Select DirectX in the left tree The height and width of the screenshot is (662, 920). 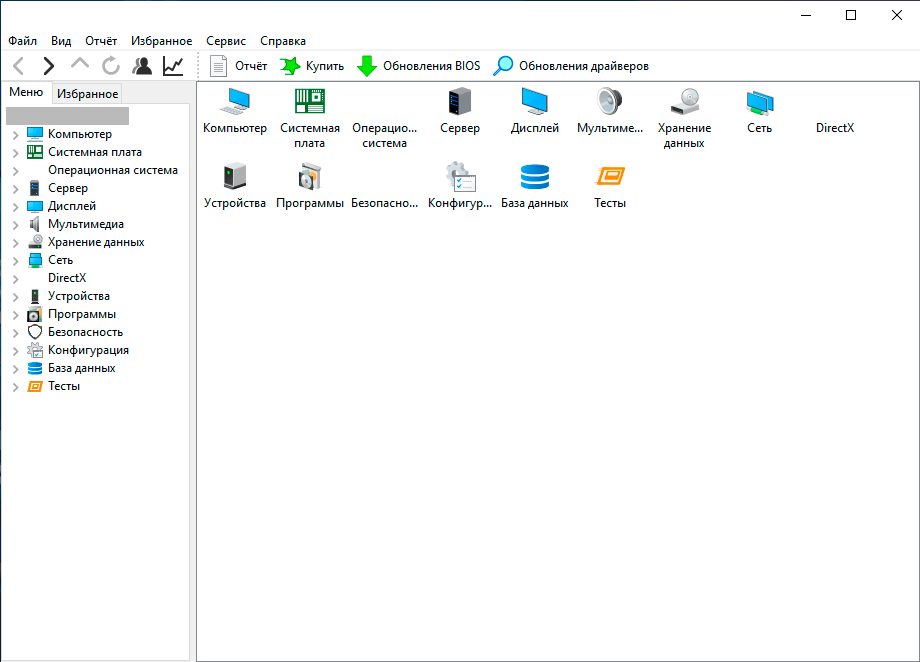67,278
